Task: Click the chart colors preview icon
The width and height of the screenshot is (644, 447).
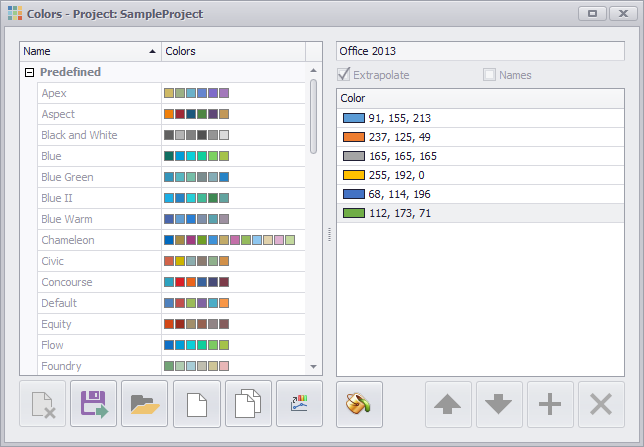Action: pyautogui.click(x=299, y=403)
